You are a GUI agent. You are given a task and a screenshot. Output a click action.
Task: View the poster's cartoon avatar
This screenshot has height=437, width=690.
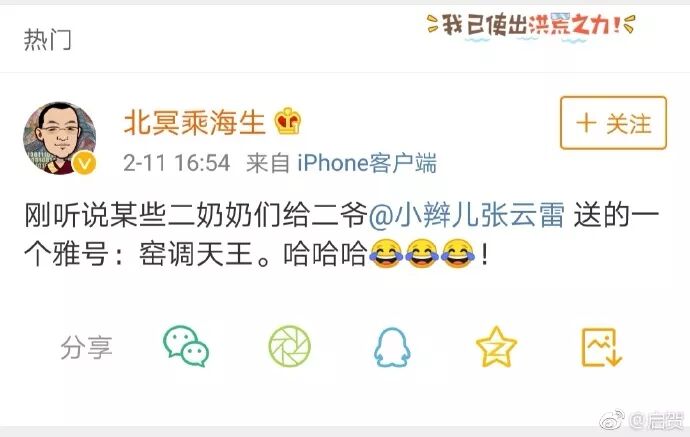[x=59, y=138]
